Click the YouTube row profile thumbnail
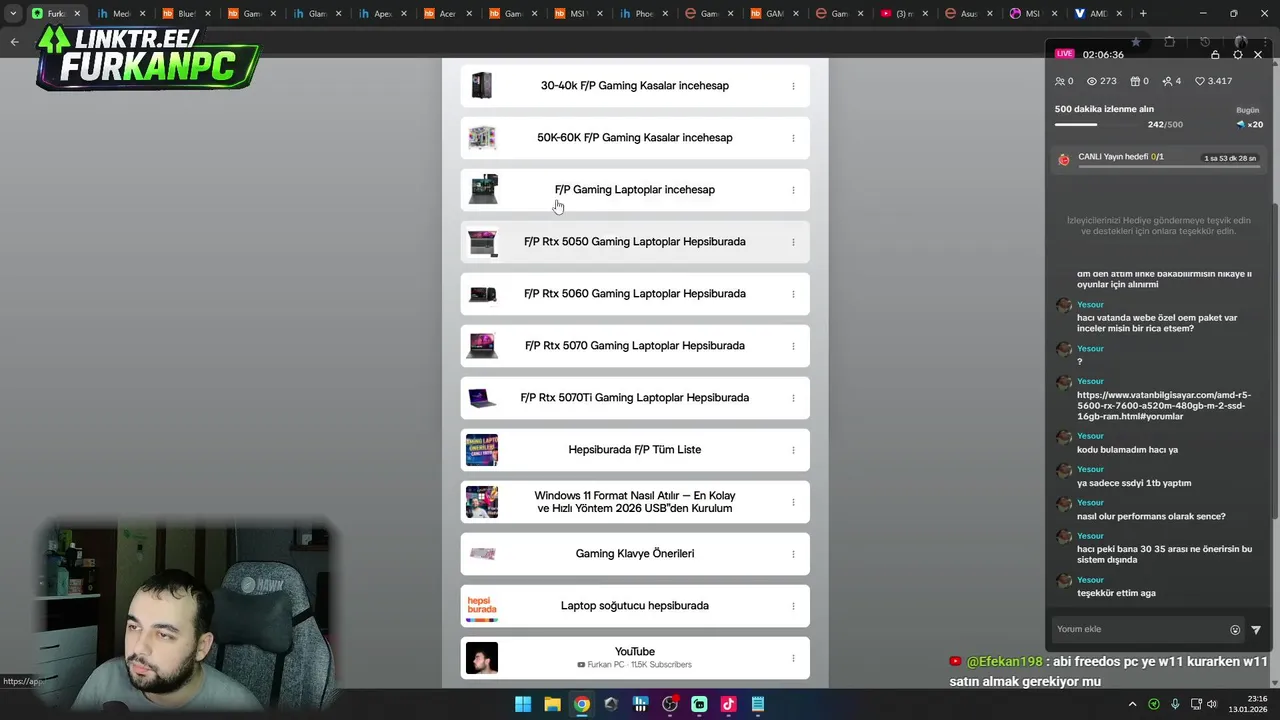This screenshot has width=1280, height=720. click(482, 658)
